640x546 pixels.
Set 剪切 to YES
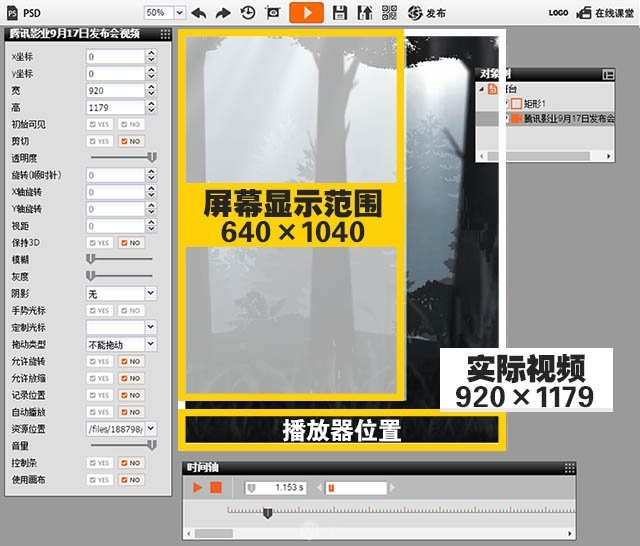(x=98, y=141)
